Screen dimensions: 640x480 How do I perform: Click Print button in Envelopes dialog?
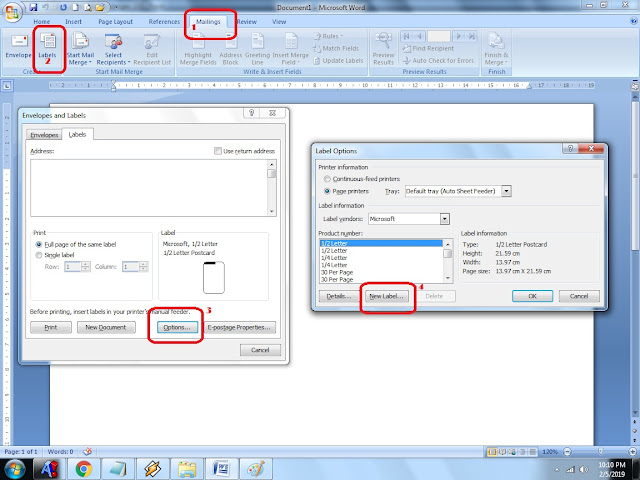click(x=51, y=327)
